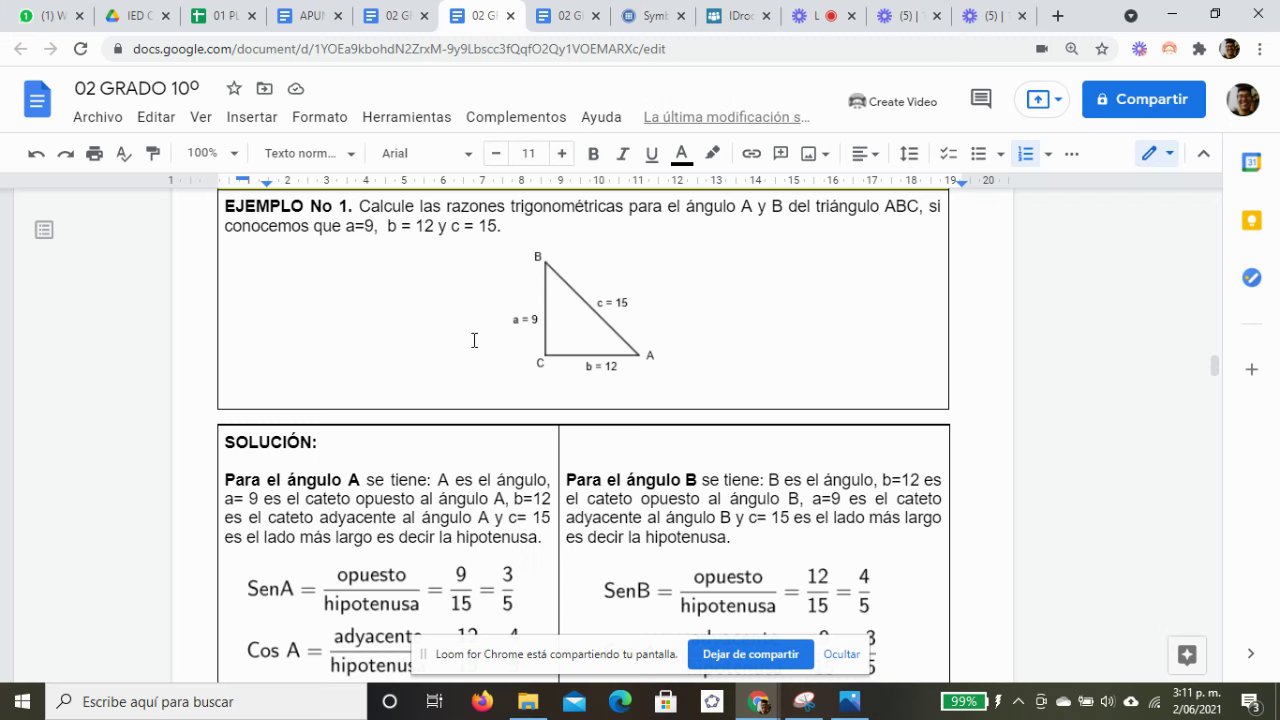Toggle bold formatting
Image resolution: width=1280 pixels, height=720 pixels.
click(593, 153)
